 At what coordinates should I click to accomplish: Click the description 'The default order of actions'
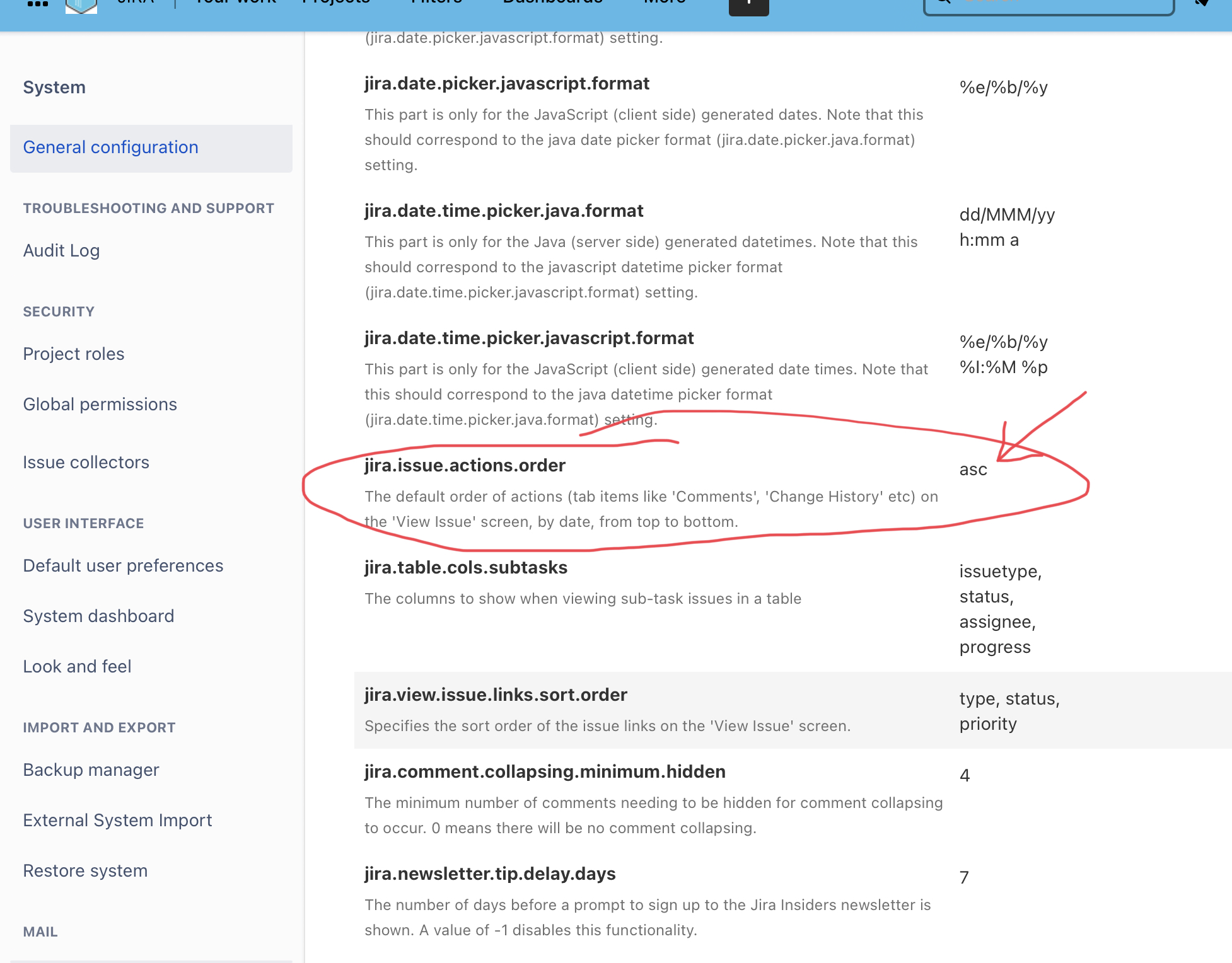pyautogui.click(x=651, y=509)
